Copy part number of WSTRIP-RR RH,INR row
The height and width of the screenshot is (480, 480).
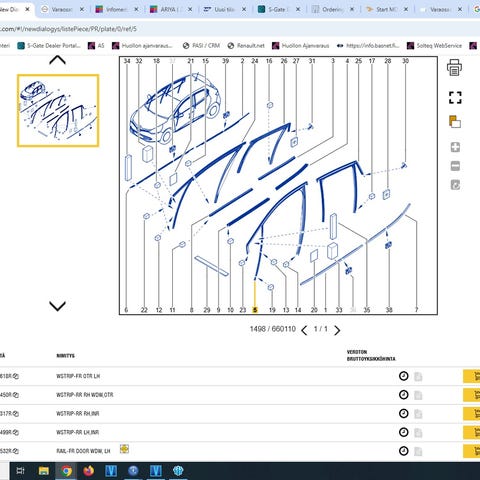tap(16, 414)
